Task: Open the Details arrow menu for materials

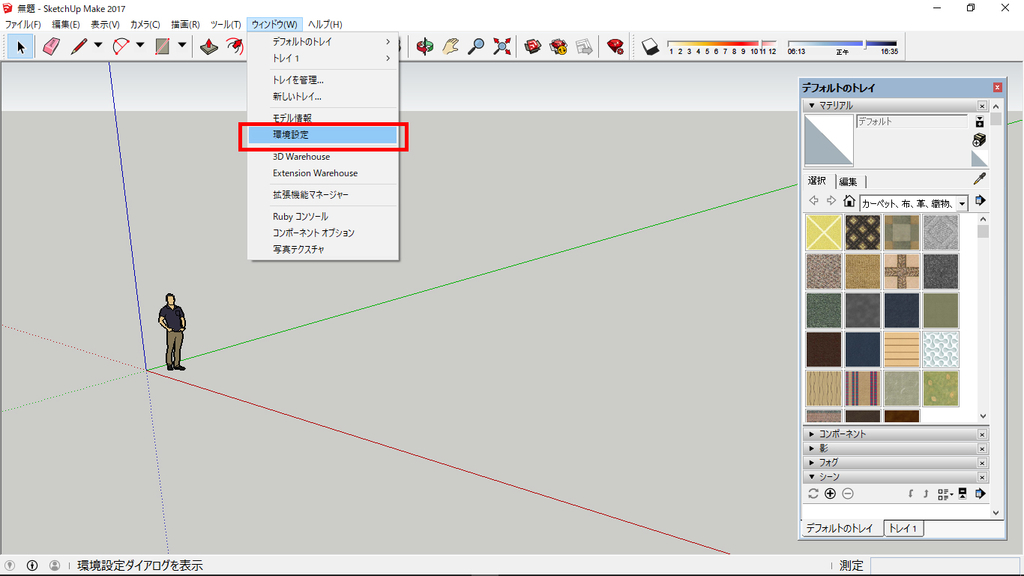Action: point(980,201)
